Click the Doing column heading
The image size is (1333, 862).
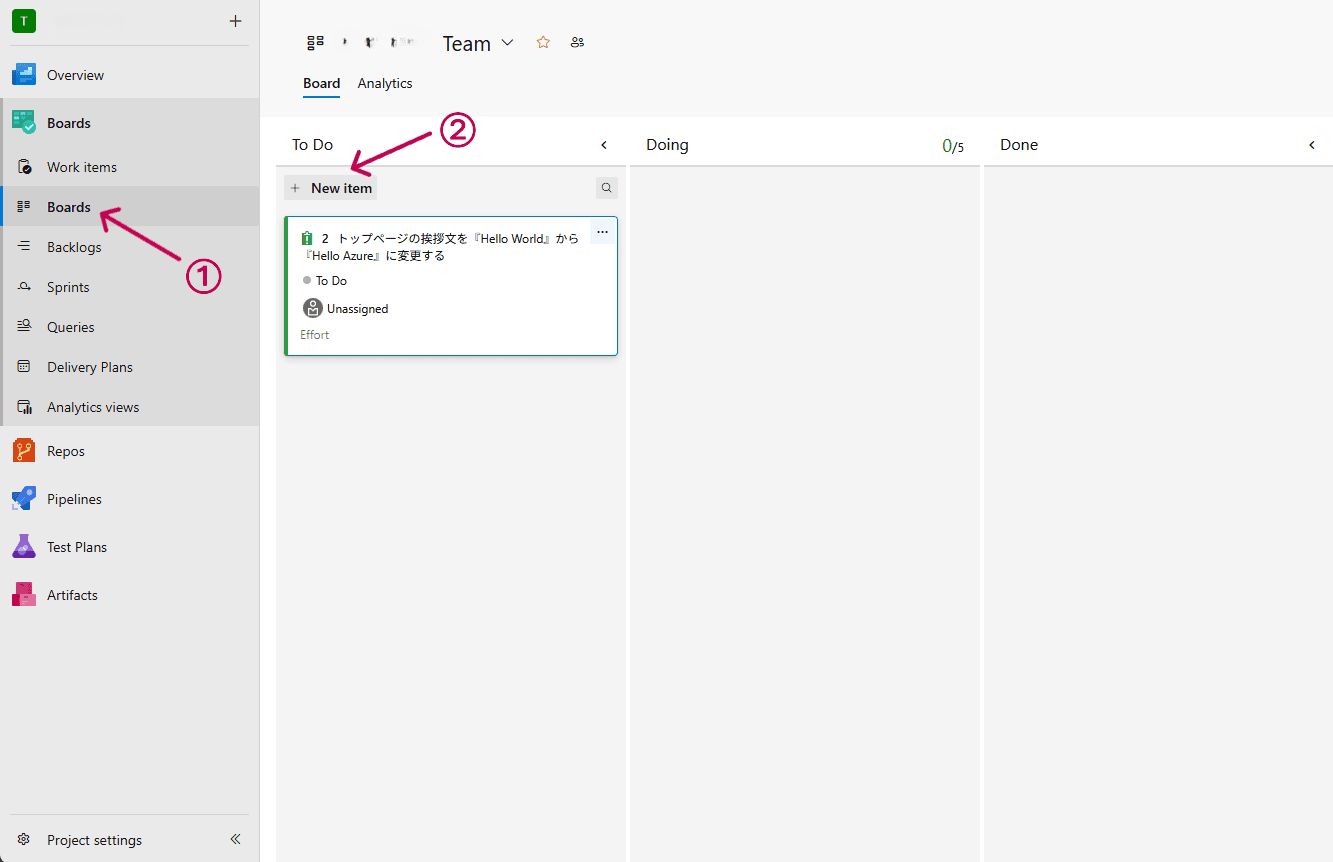[x=667, y=145]
